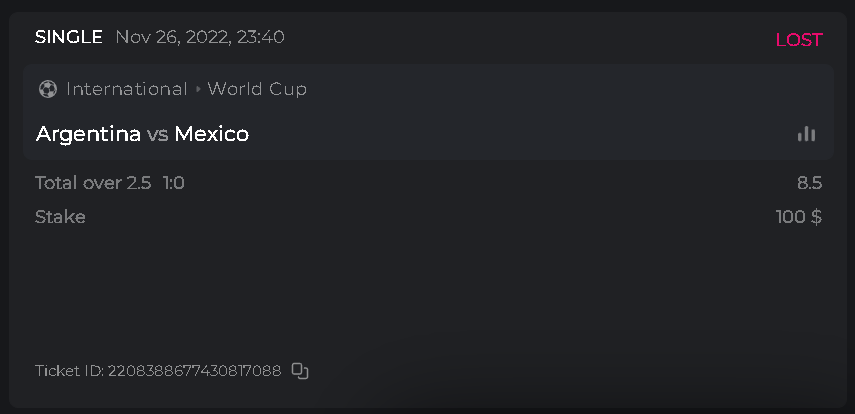
Task: Click the Total over 2.5 market
Action: [93, 183]
